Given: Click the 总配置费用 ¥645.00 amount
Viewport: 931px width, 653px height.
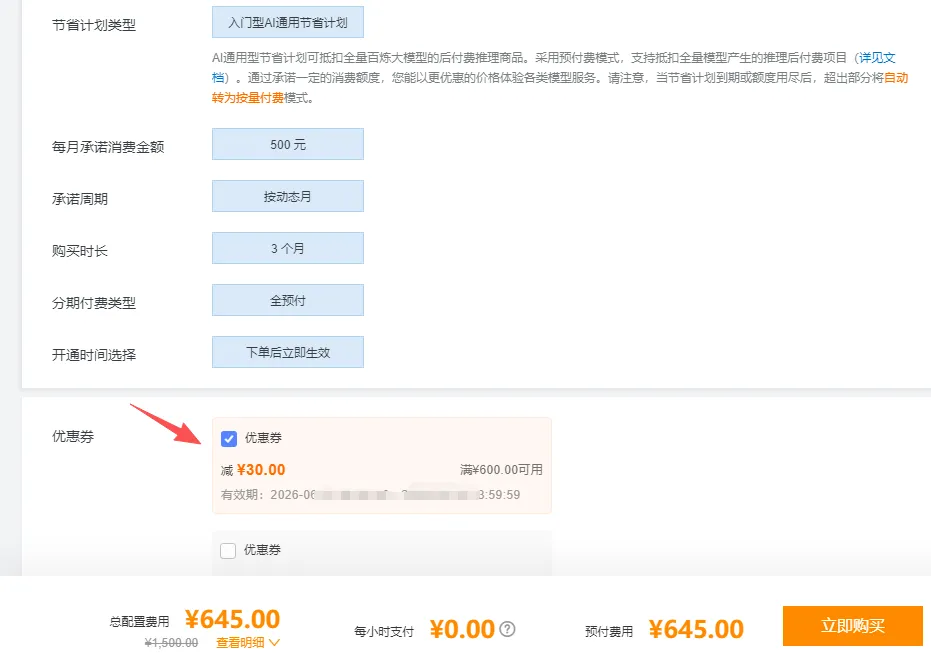Looking at the screenshot, I should [x=232, y=619].
